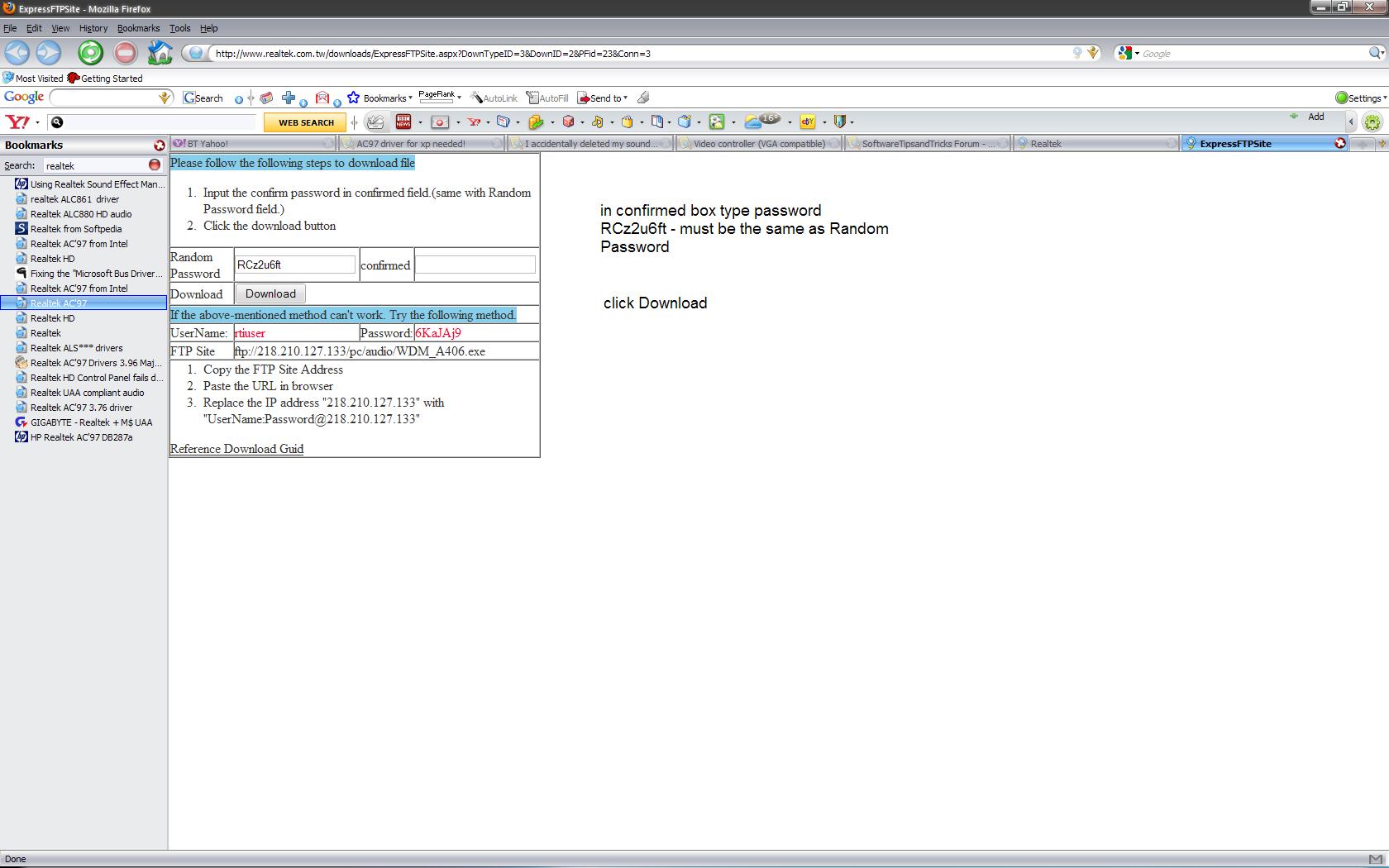Image resolution: width=1389 pixels, height=868 pixels.
Task: Click the Google toolbar blue plus icon
Action: click(289, 98)
